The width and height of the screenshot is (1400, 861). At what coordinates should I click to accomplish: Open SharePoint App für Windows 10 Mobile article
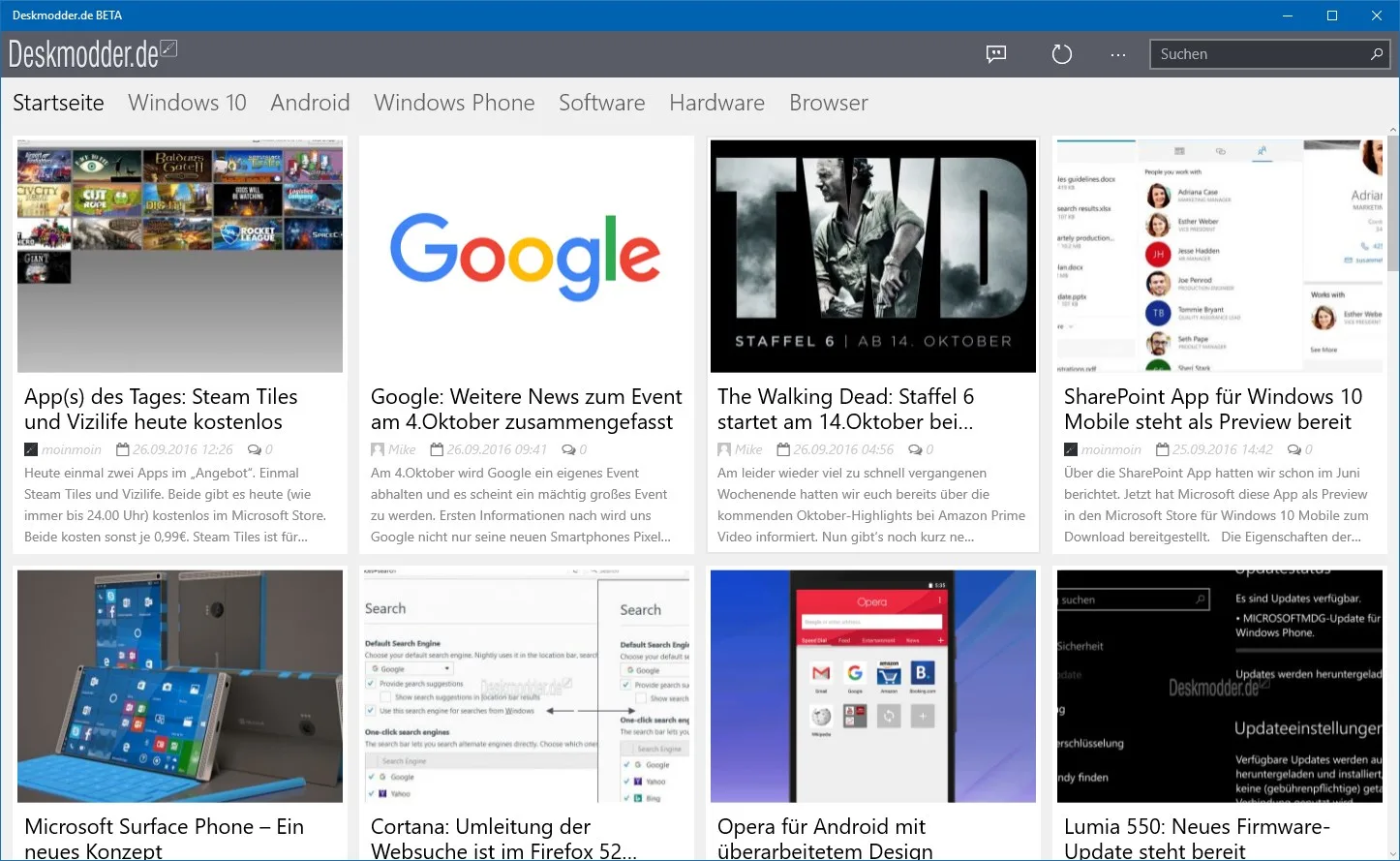tap(1213, 409)
